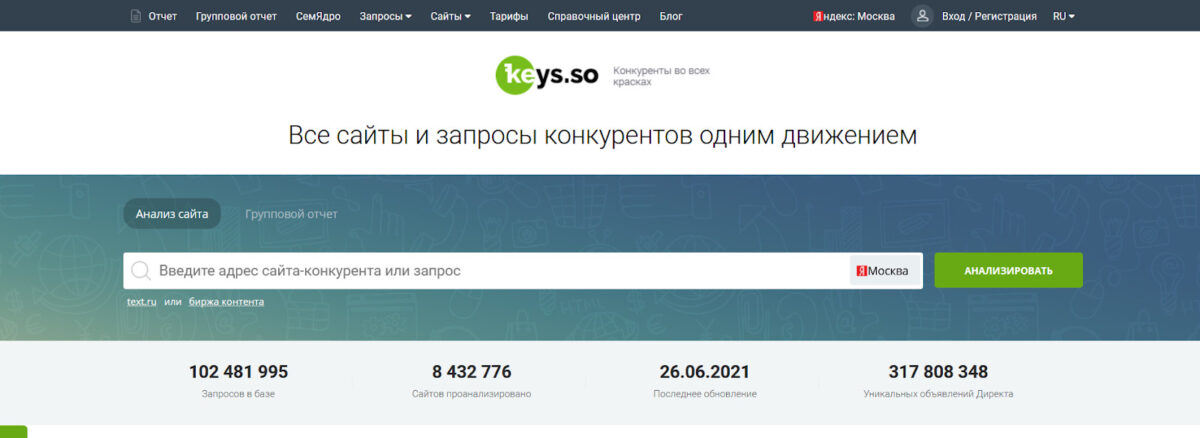Click the user avatar icon

click(922, 16)
